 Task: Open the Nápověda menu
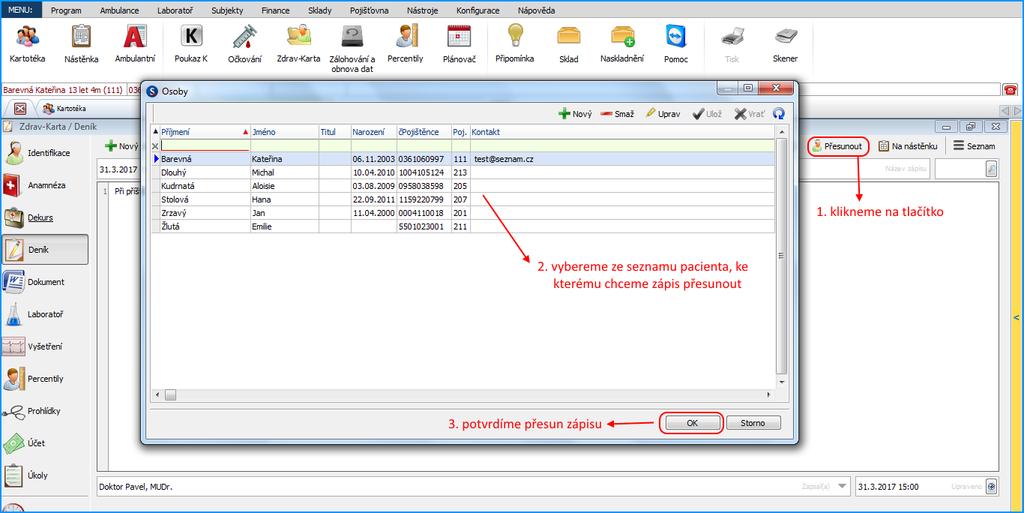tap(536, 10)
